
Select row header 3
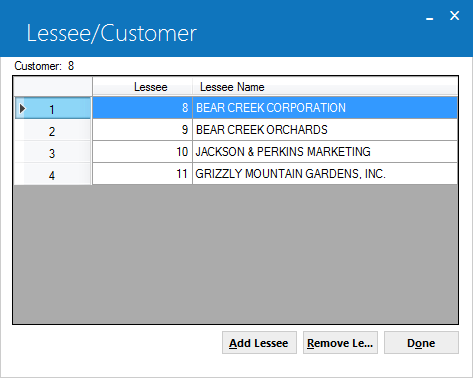click(x=53, y=152)
